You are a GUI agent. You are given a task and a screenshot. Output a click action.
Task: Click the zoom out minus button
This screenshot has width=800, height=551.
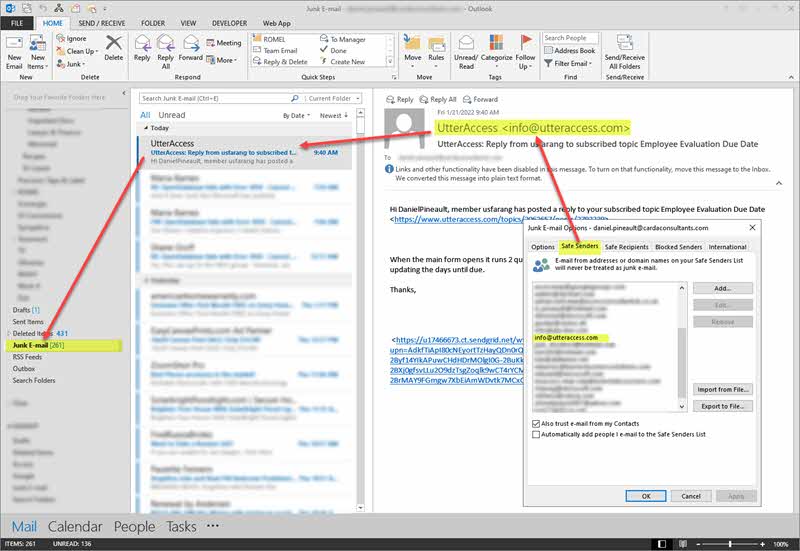pos(699,544)
